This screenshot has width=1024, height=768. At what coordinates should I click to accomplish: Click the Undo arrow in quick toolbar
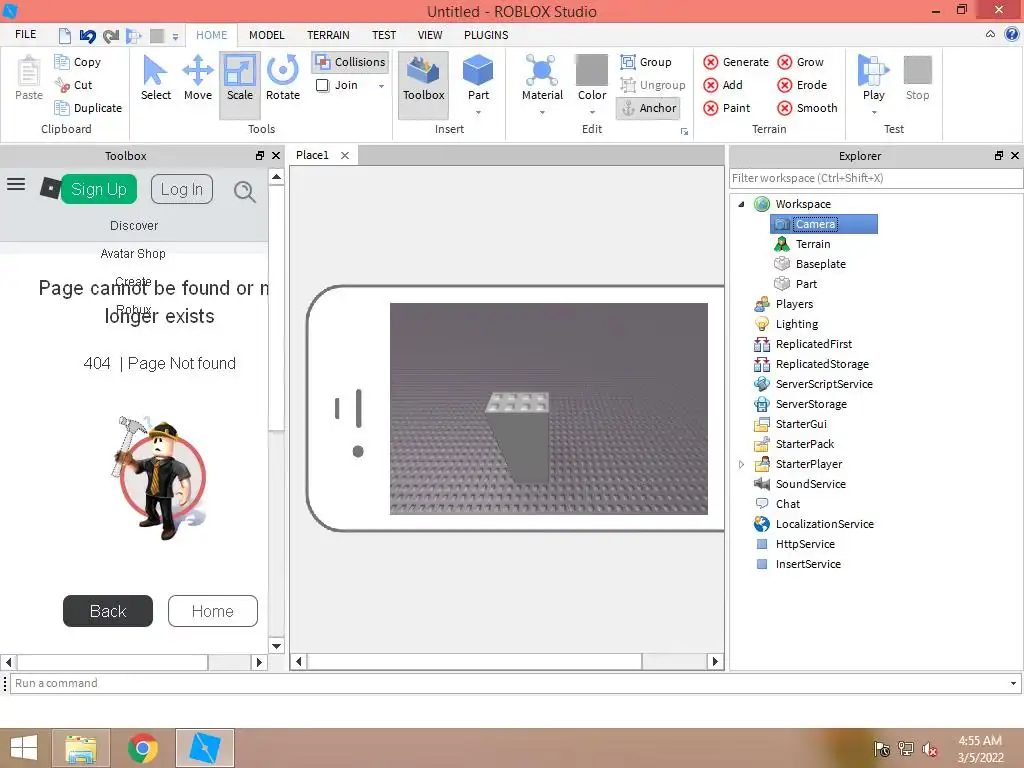pyautogui.click(x=88, y=35)
